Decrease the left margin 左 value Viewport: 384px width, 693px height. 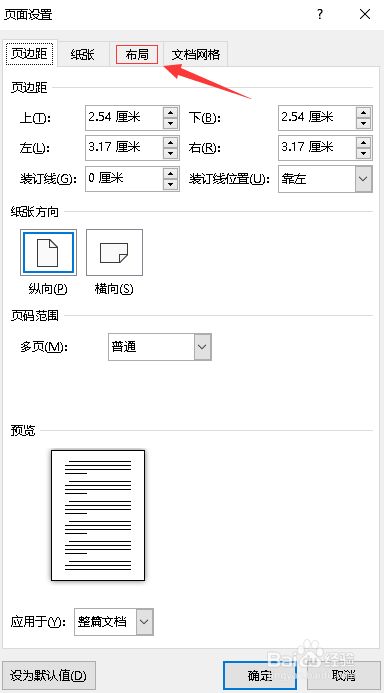(171, 154)
